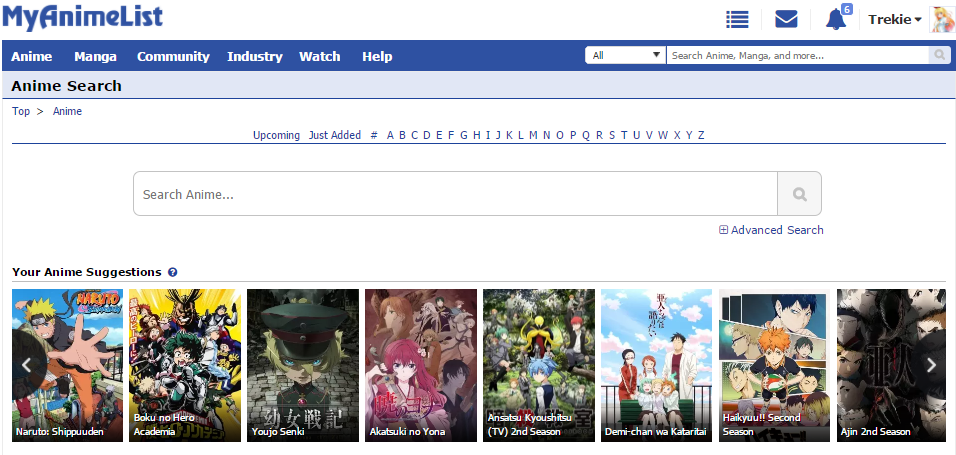Open the Youjo Senki poster
Viewport: 956px width, 455px height.
[303, 365]
